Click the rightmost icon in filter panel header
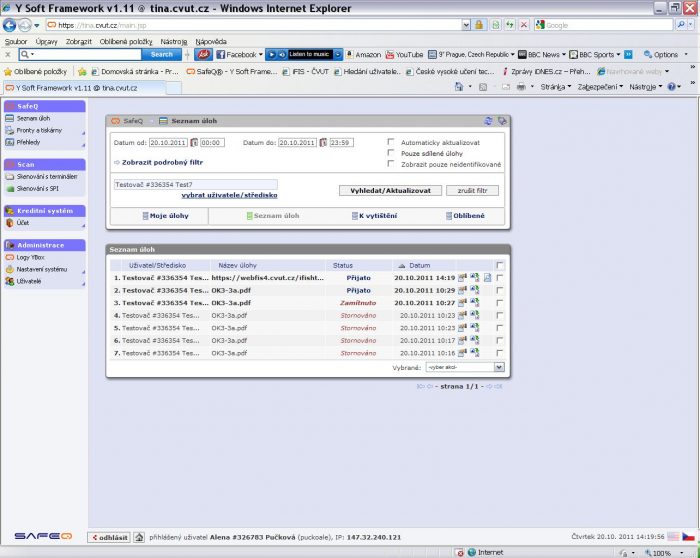The image size is (700, 558). tap(502, 121)
